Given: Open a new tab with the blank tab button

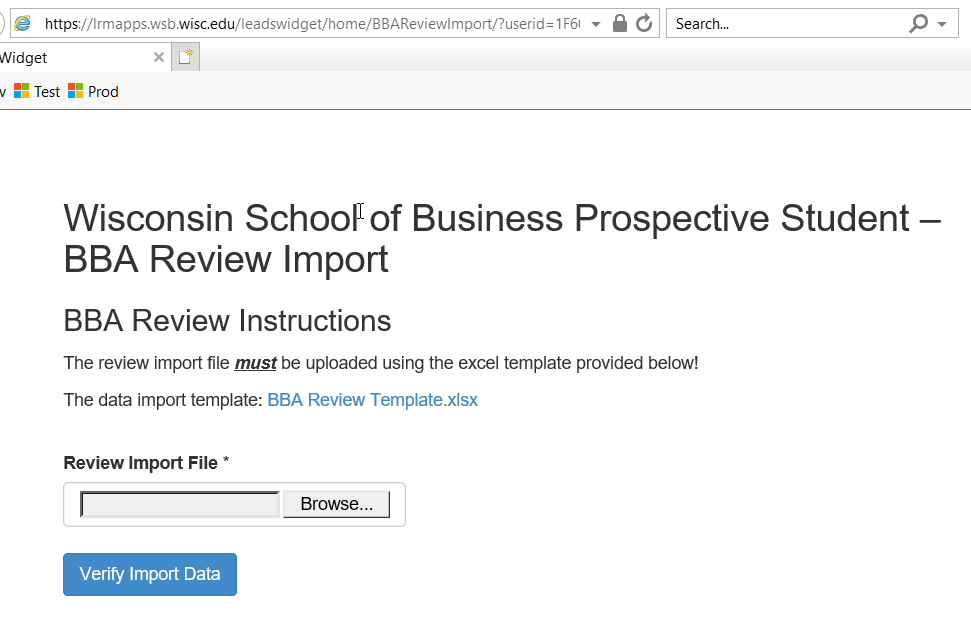Looking at the screenshot, I should coord(186,58).
